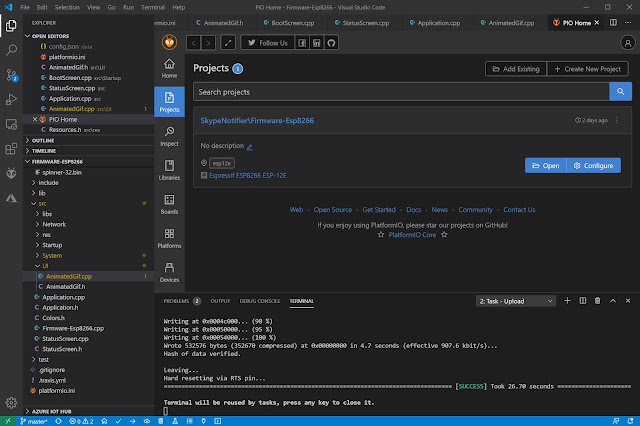Image resolution: width=640 pixels, height=426 pixels.
Task: Switch to the Problems panel tab
Action: point(182,301)
